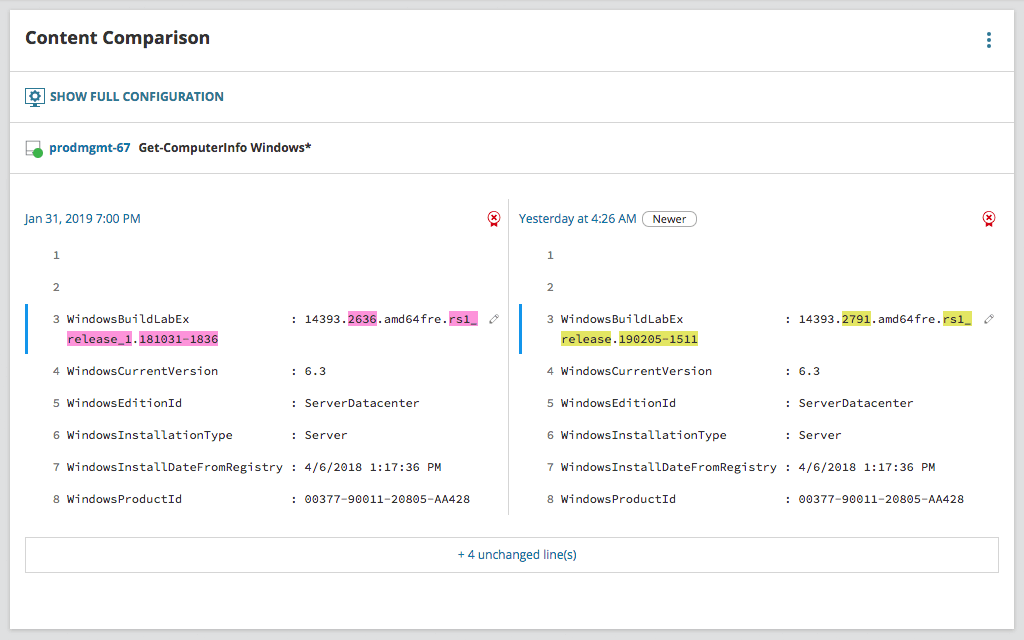Click the Content Comparison header title

pyautogui.click(x=120, y=38)
